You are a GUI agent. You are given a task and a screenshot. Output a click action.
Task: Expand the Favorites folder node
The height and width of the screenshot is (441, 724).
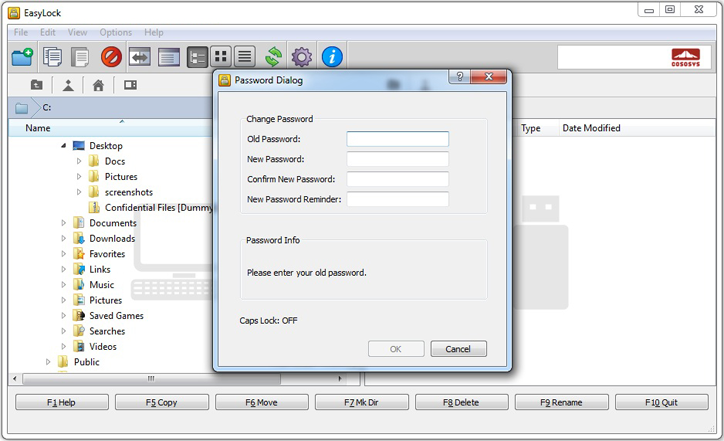[64, 254]
